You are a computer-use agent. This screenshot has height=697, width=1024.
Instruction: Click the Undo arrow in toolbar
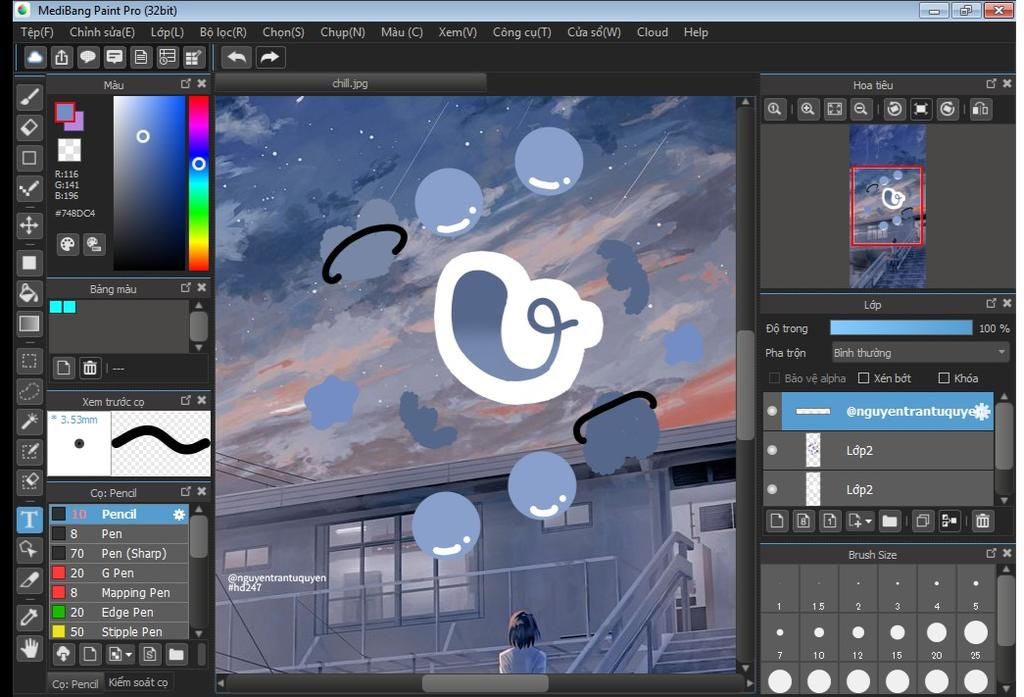point(236,57)
